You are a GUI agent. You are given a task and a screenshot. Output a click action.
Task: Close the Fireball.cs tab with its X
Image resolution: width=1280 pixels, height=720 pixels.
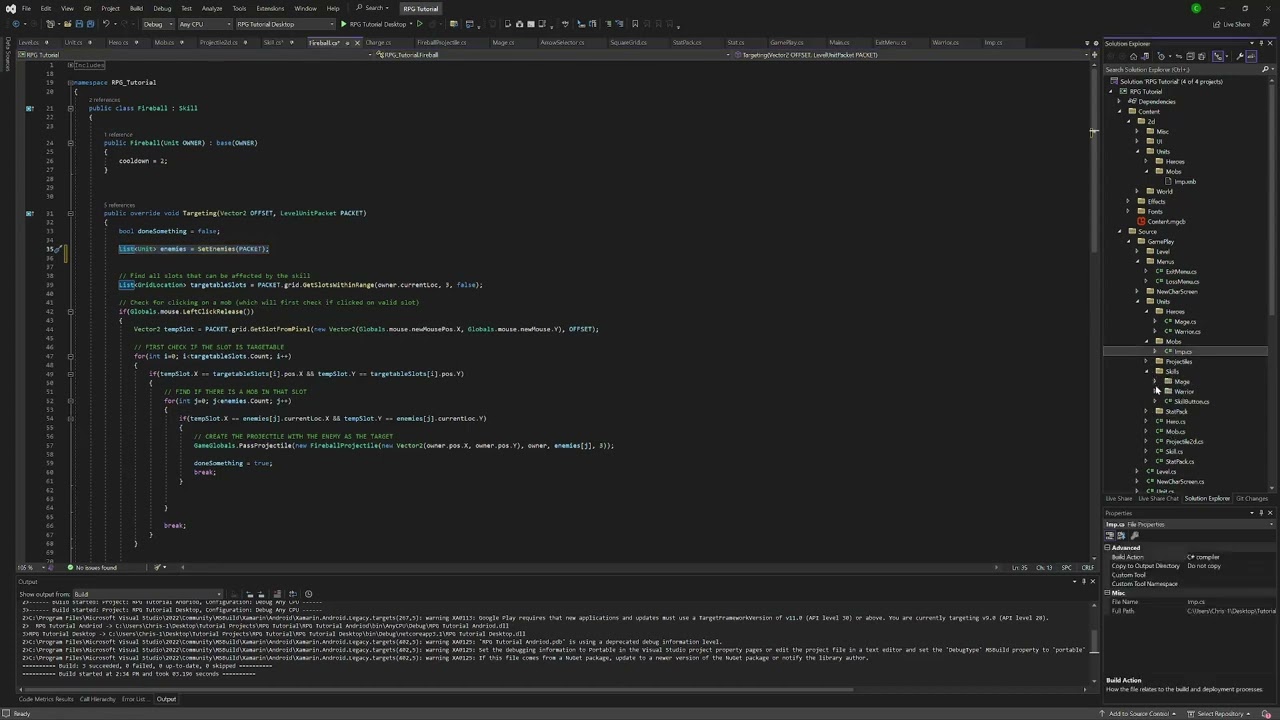tap(357, 43)
